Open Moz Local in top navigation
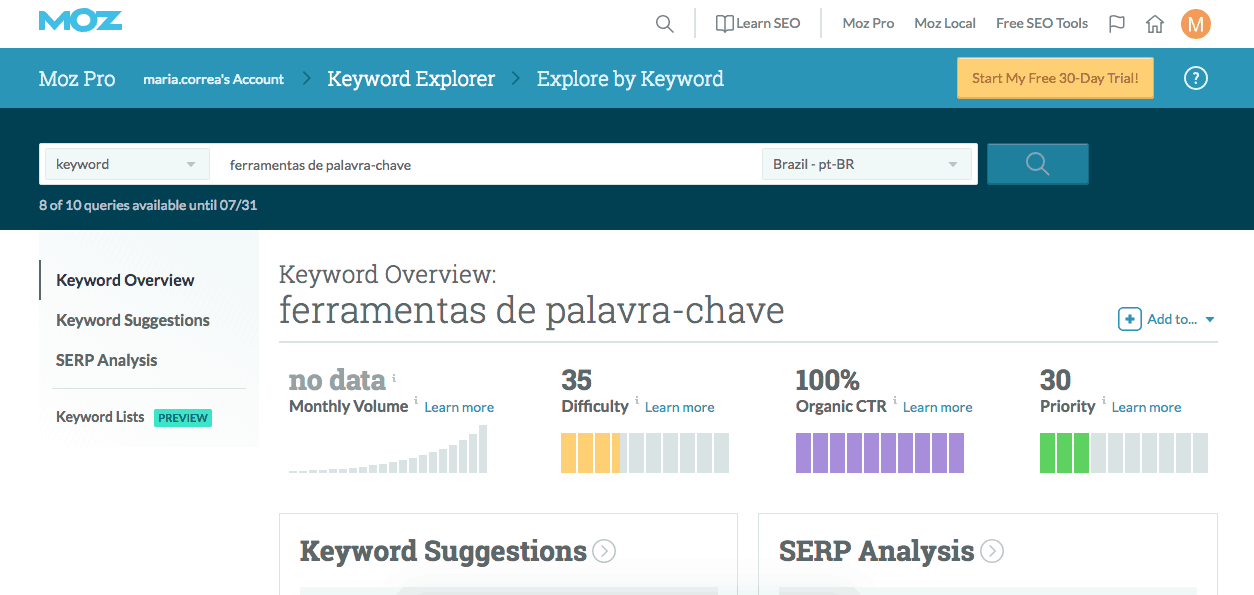 [x=945, y=23]
